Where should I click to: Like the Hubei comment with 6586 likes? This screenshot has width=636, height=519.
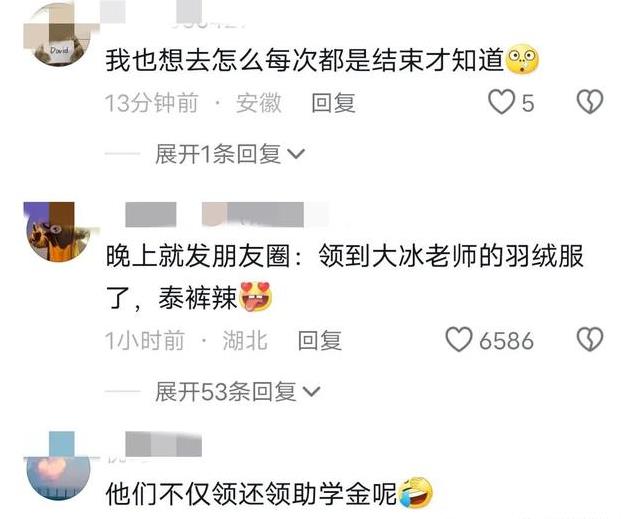tap(459, 340)
